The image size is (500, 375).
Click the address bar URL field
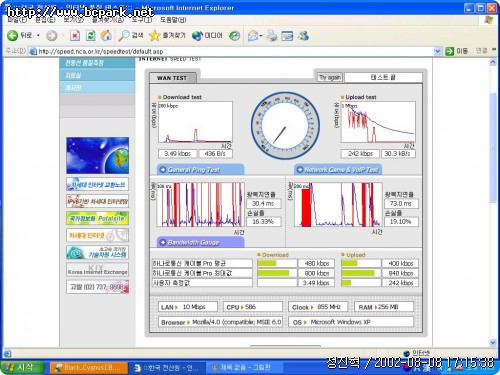tap(232, 51)
